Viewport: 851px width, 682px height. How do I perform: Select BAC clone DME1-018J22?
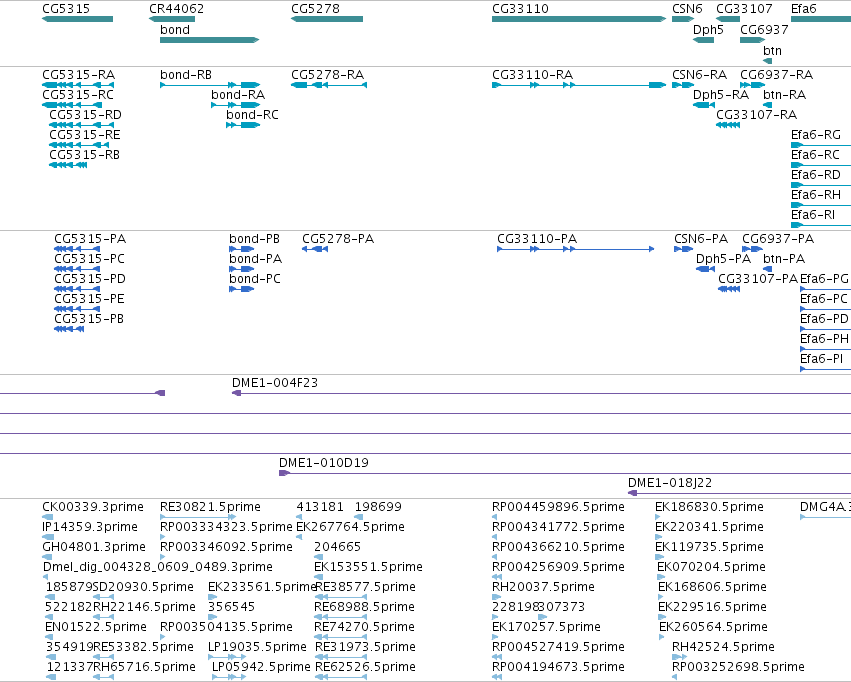point(739,493)
